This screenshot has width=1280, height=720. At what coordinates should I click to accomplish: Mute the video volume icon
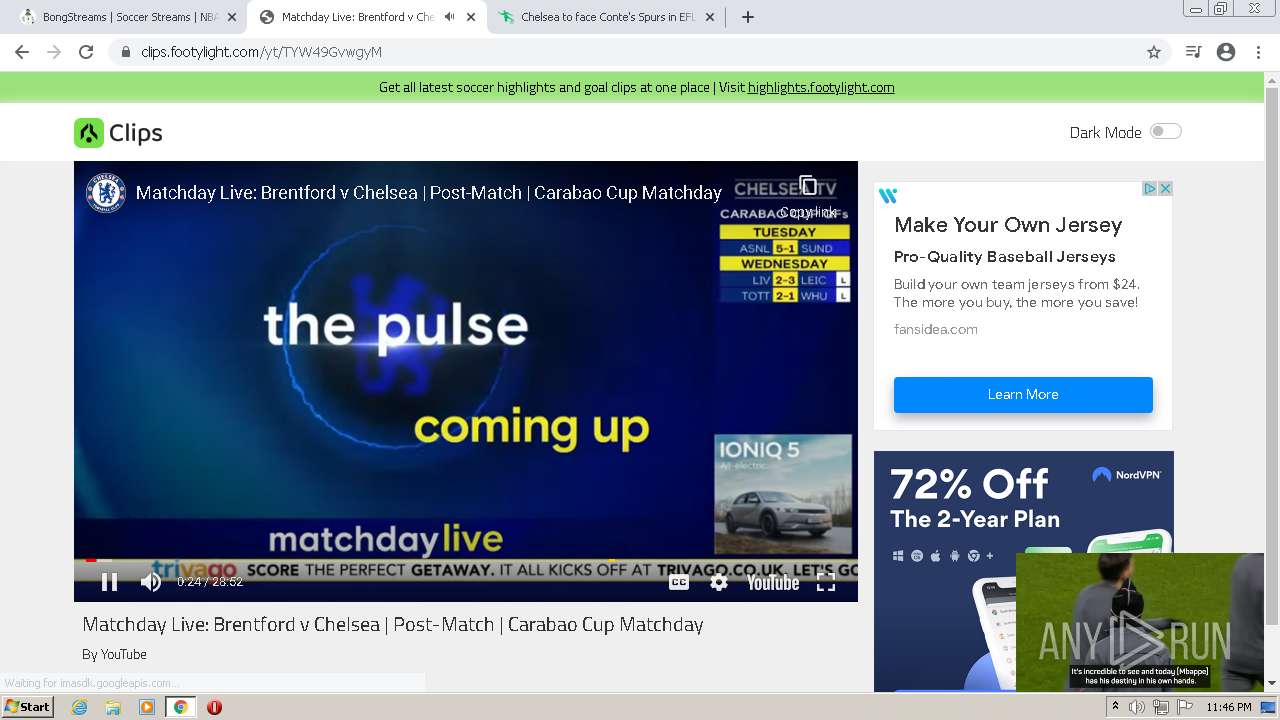click(x=151, y=582)
